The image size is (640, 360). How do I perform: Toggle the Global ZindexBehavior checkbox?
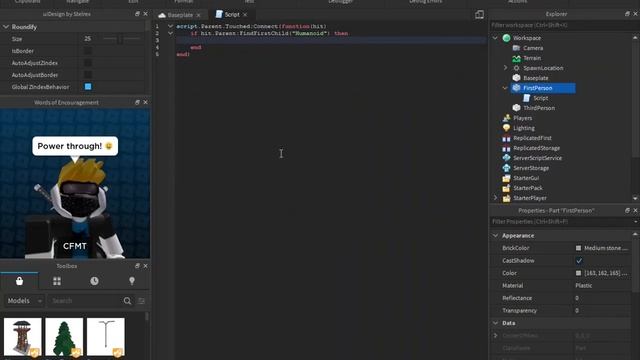[x=88, y=87]
